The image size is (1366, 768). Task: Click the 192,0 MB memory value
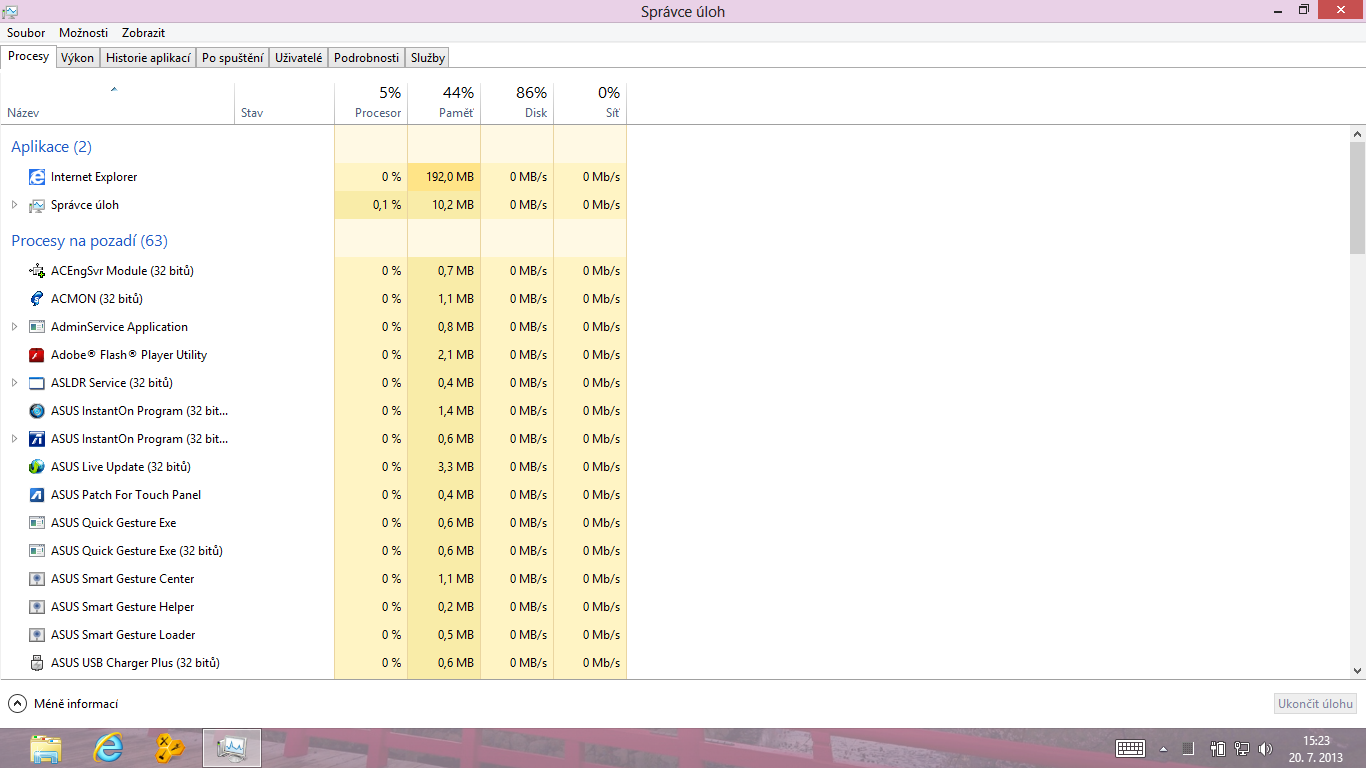[x=451, y=177]
